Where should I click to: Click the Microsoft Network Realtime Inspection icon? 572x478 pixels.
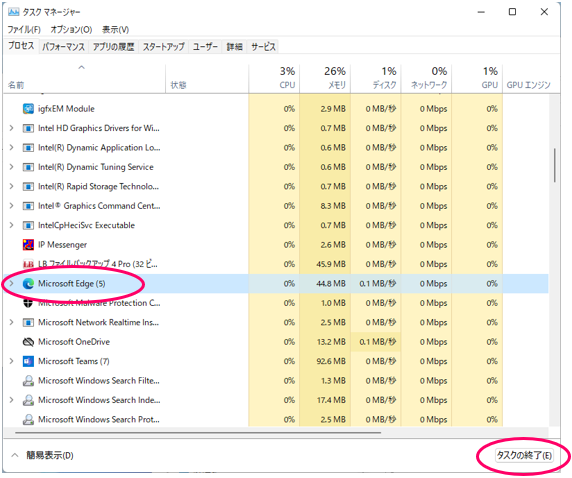click(28, 322)
